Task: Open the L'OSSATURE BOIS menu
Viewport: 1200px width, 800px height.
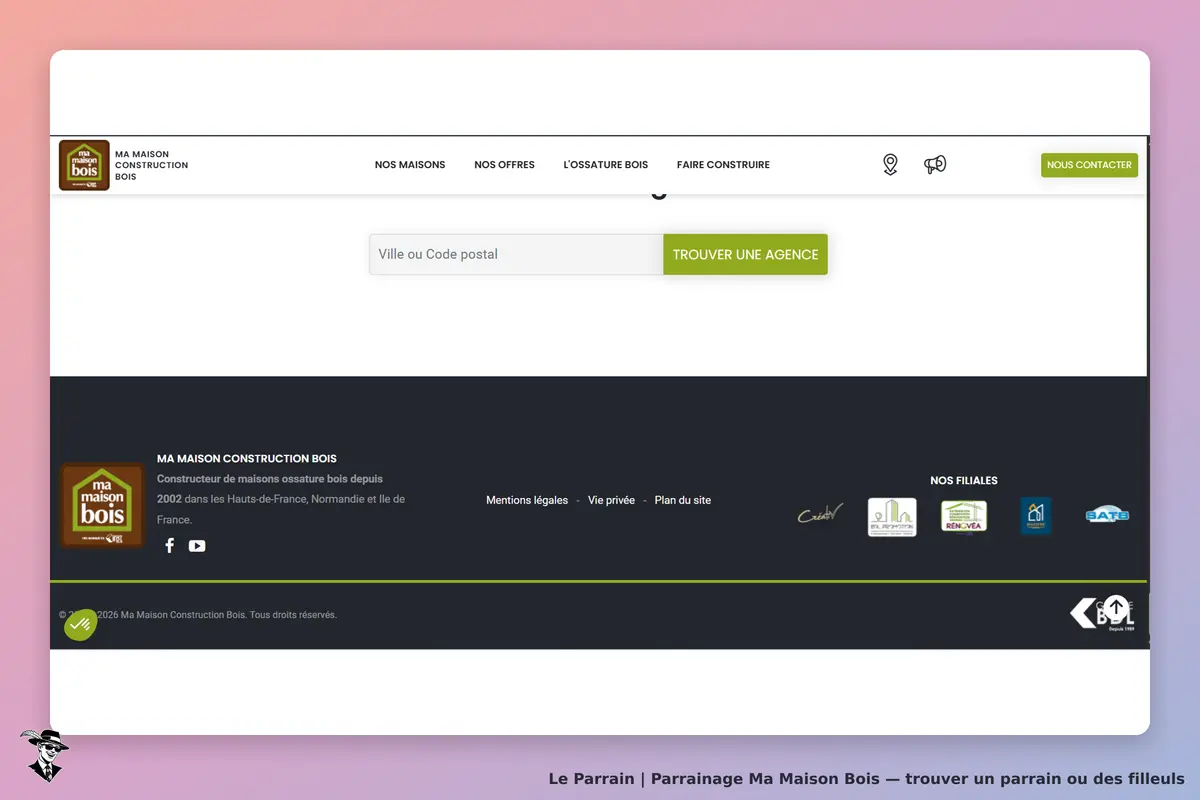Action: click(606, 165)
